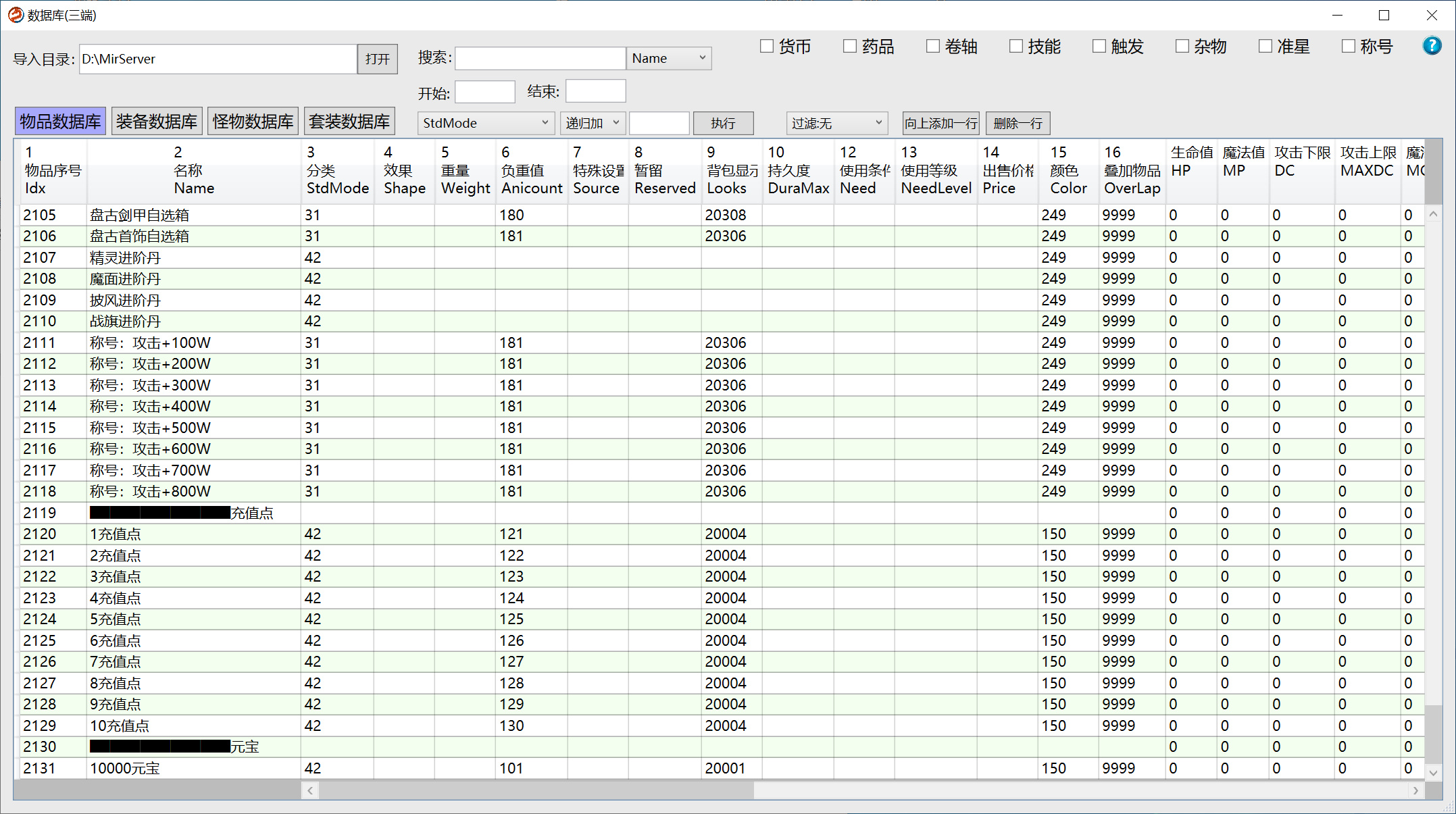Toggle the 技能 checkbox
Viewport: 1456px width, 814px height.
pyautogui.click(x=1015, y=46)
